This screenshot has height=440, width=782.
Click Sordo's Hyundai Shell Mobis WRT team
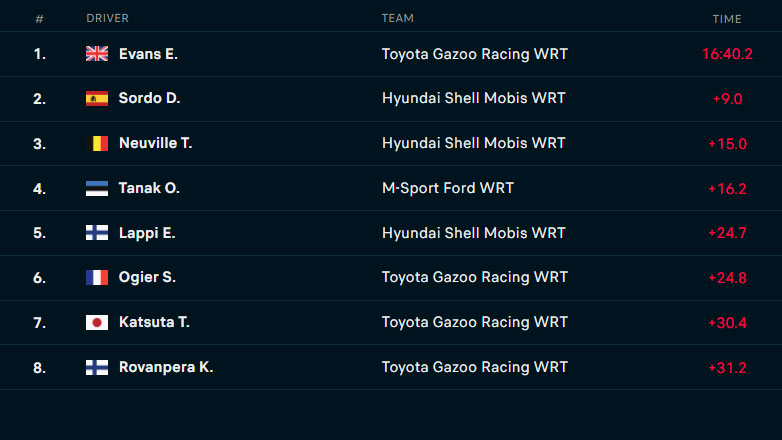[x=473, y=99]
